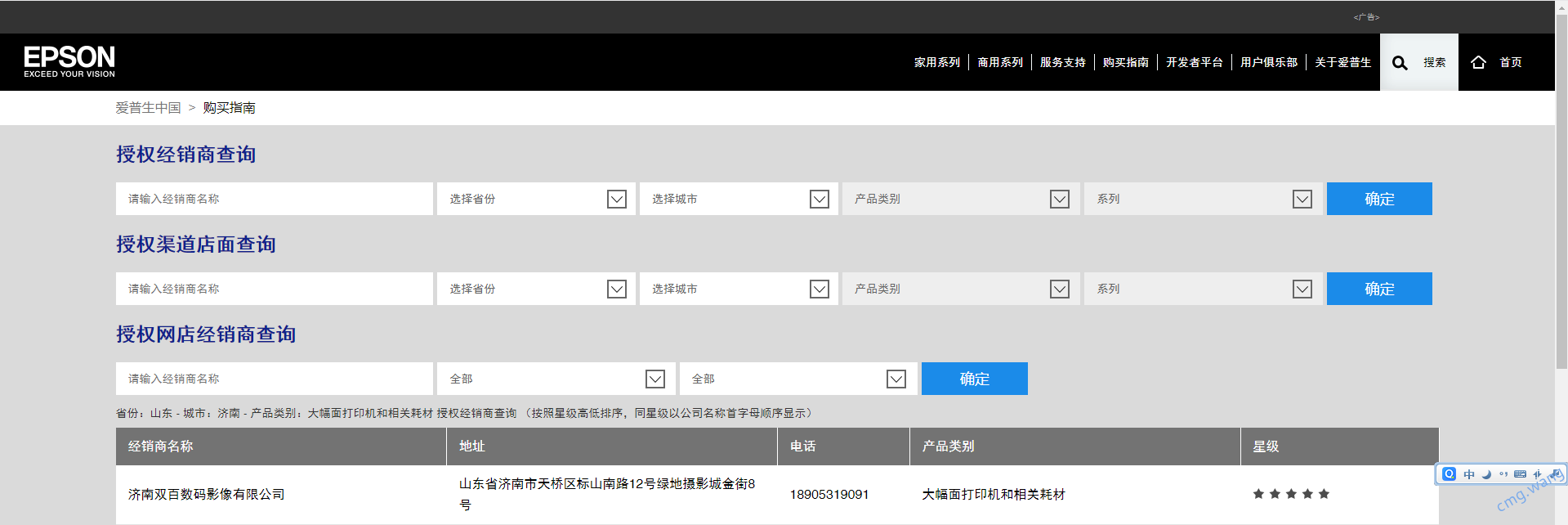Open the 家用系列 menu item
1568x525 pixels.
pos(936,62)
